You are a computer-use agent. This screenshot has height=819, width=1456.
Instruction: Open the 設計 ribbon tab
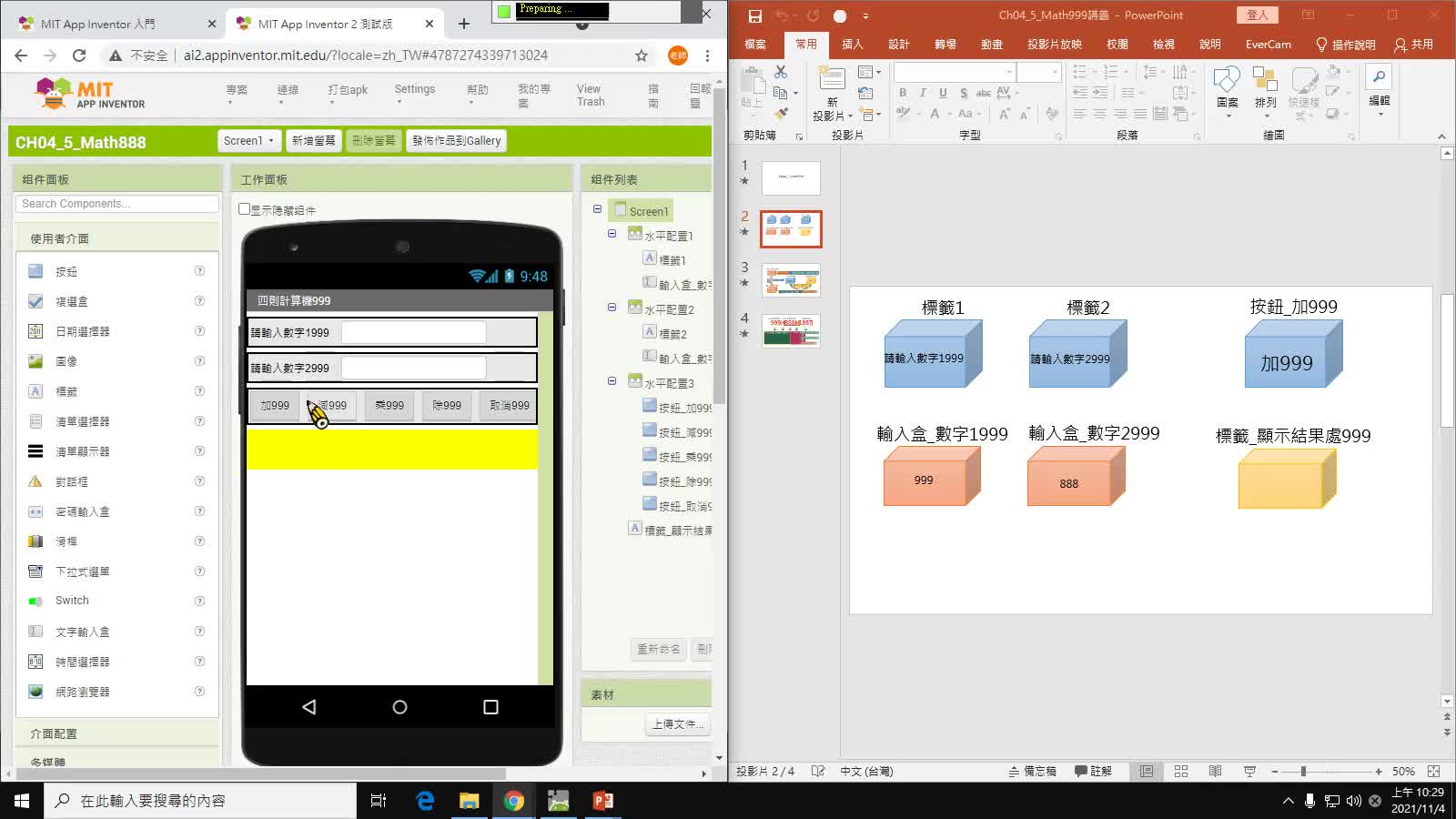point(898,44)
